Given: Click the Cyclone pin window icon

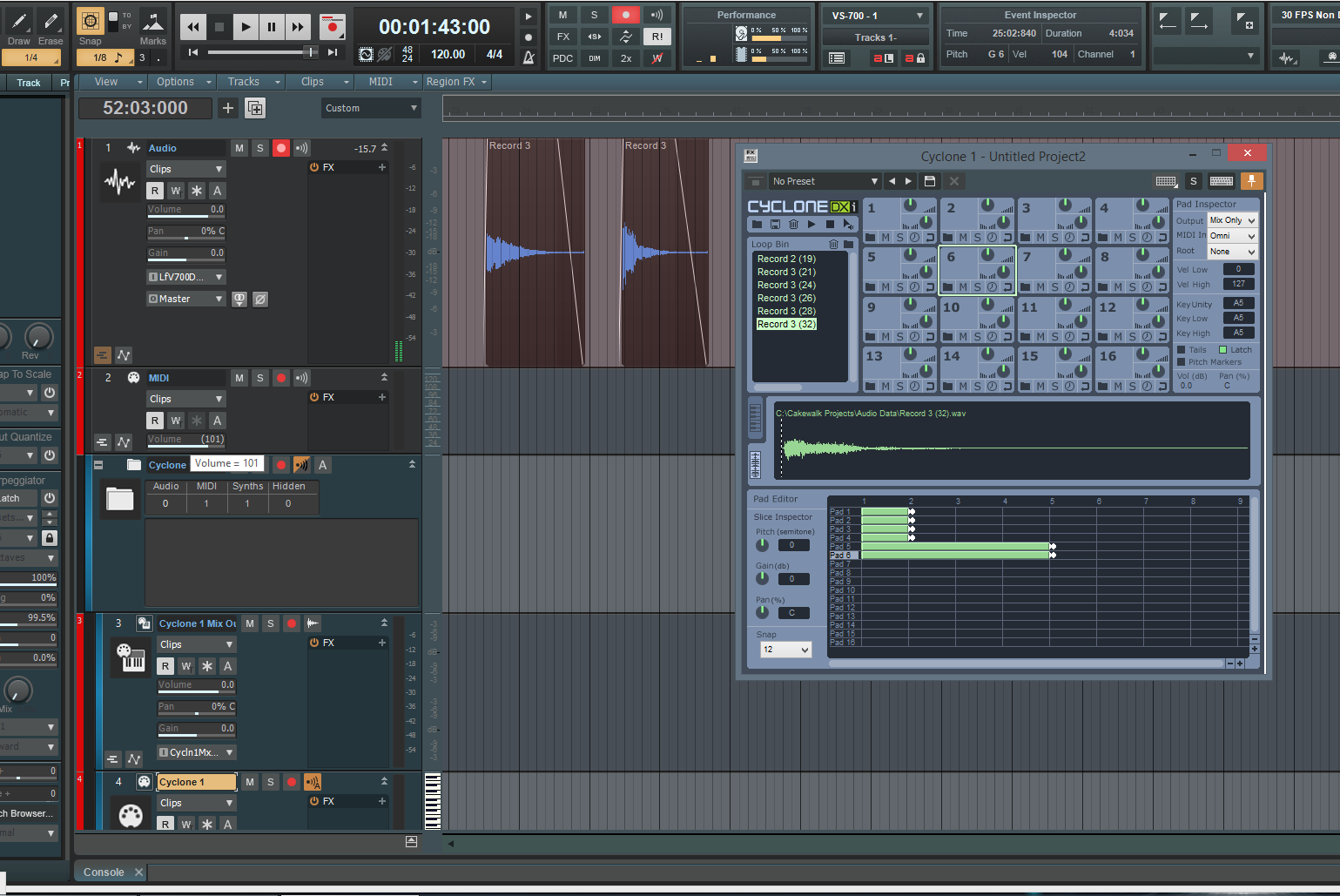Looking at the screenshot, I should click(x=1251, y=180).
